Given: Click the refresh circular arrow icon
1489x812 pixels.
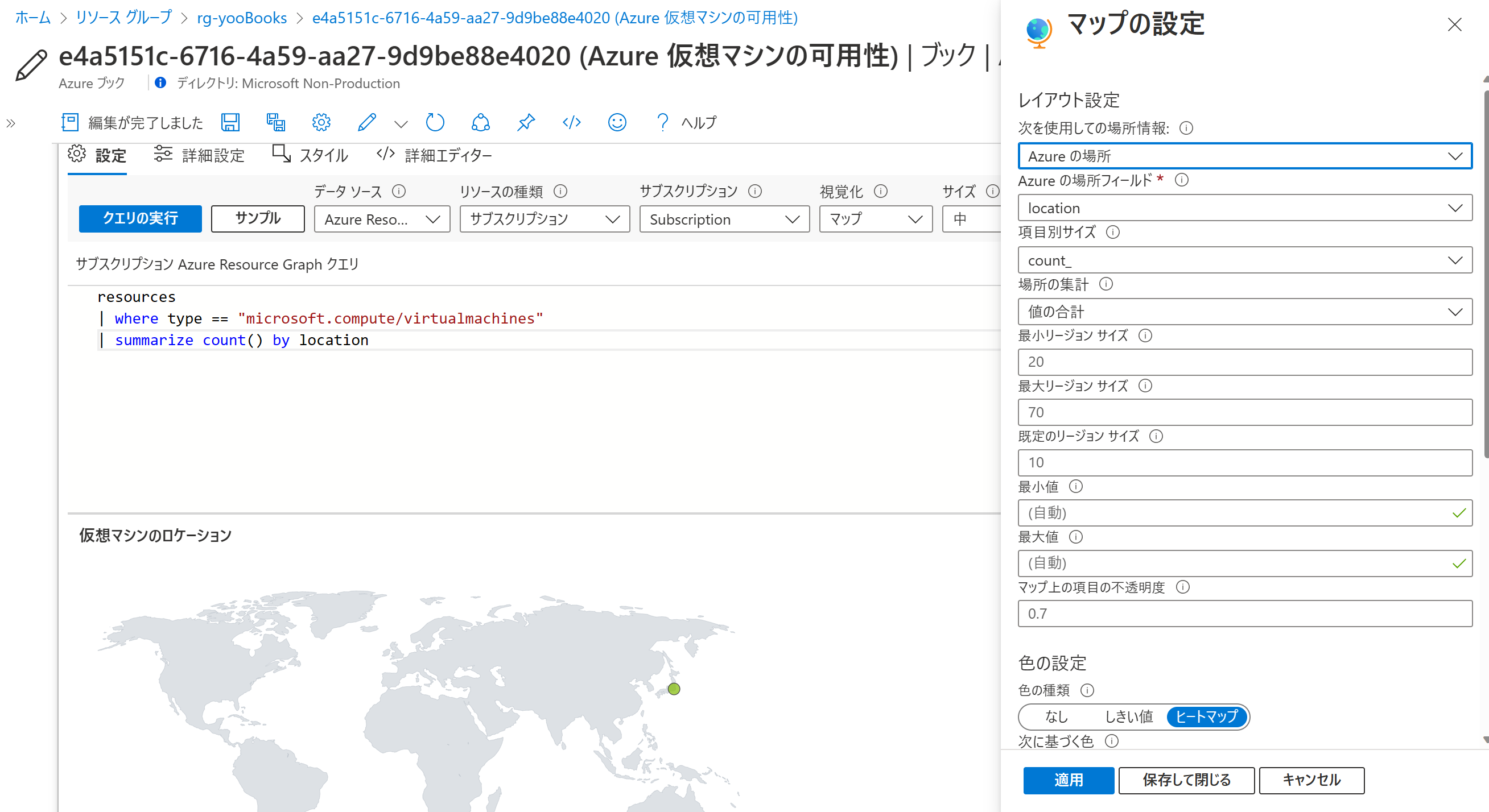Looking at the screenshot, I should click(x=435, y=122).
